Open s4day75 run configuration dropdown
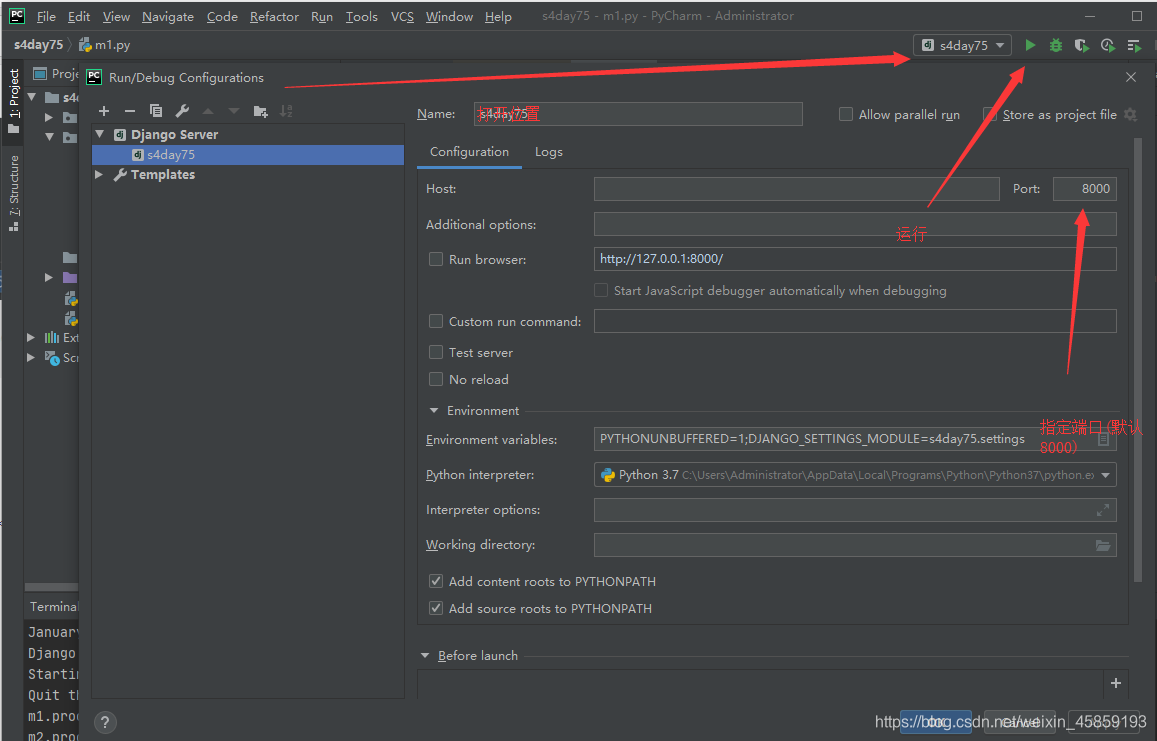 coord(963,45)
